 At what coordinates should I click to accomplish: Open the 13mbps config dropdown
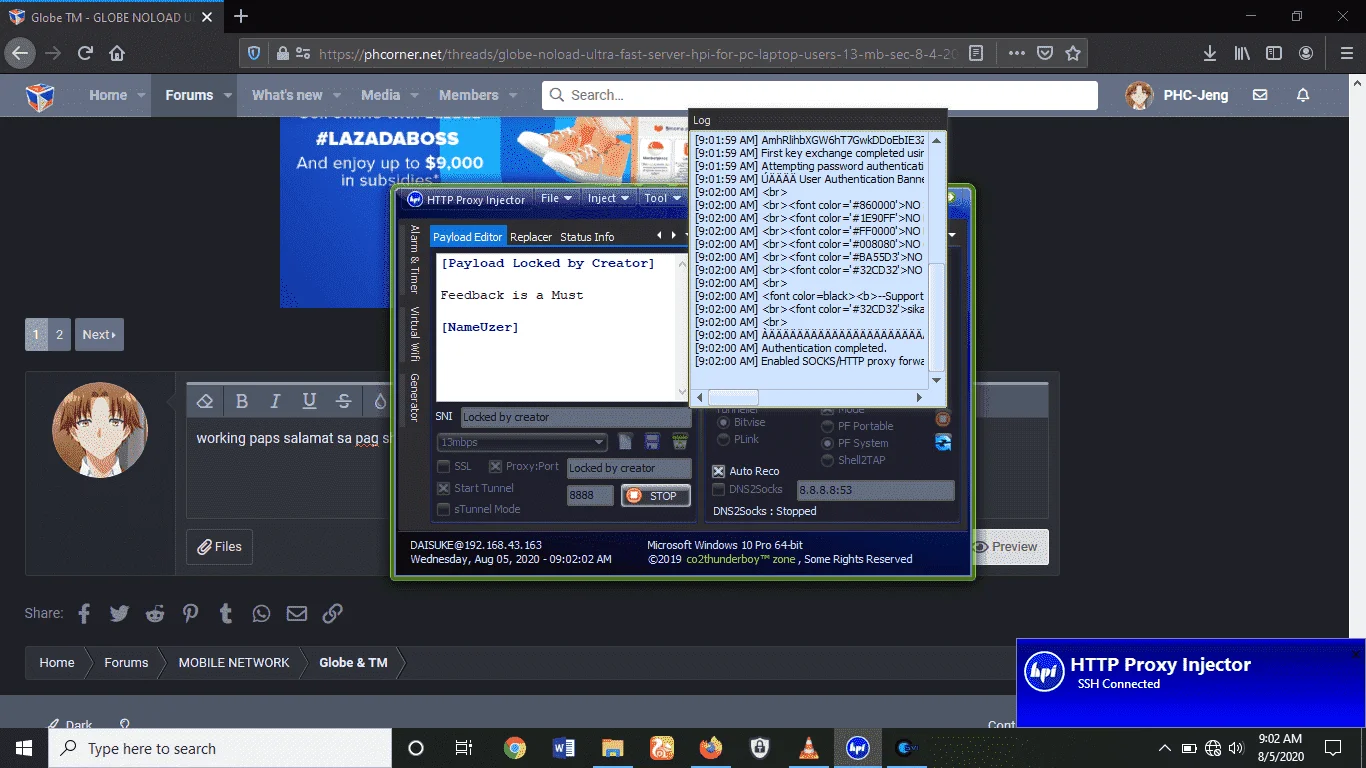point(522,442)
